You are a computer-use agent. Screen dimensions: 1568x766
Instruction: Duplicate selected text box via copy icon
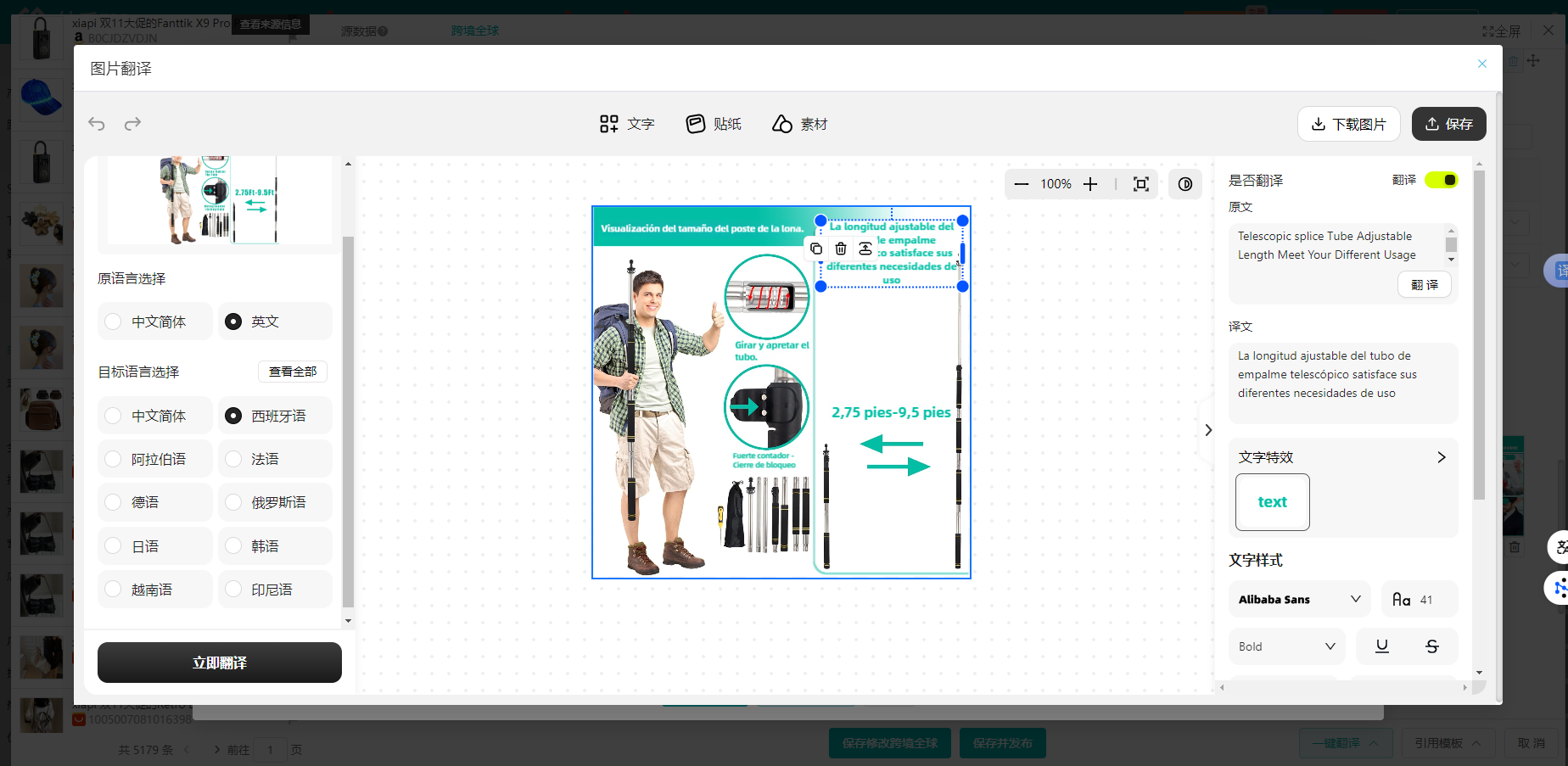tap(816, 249)
